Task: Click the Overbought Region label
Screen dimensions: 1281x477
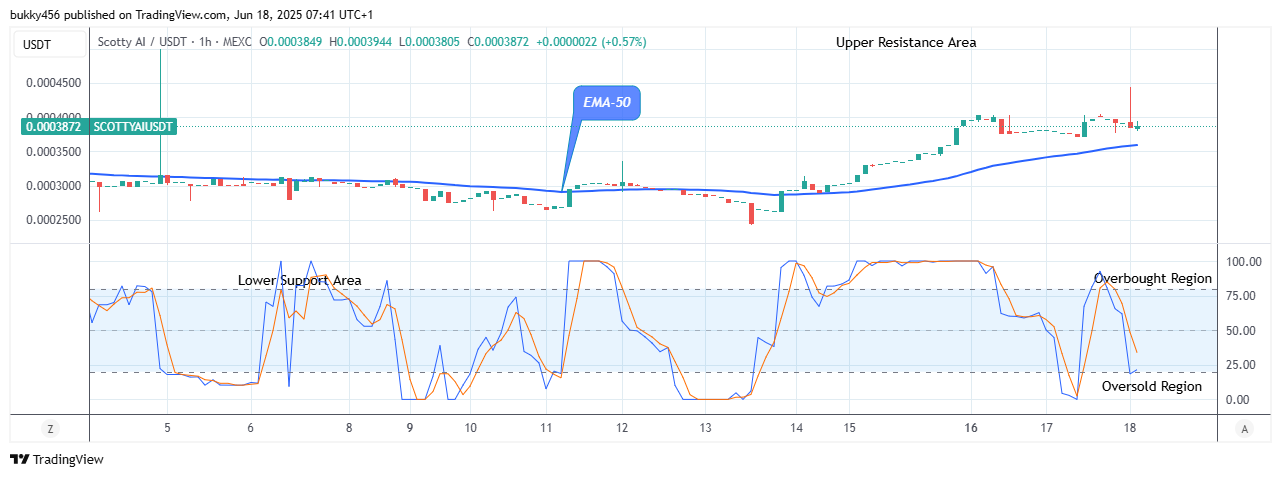Action: (x=1152, y=278)
